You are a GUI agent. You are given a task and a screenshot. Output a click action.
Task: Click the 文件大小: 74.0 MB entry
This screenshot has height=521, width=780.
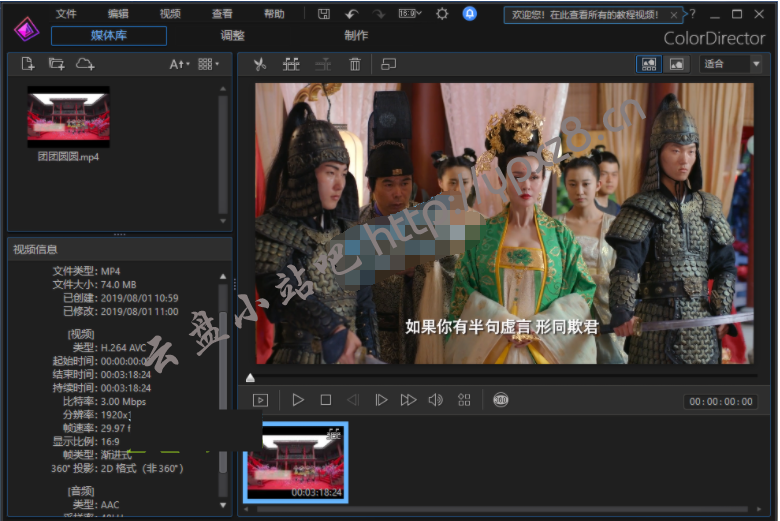(x=95, y=285)
